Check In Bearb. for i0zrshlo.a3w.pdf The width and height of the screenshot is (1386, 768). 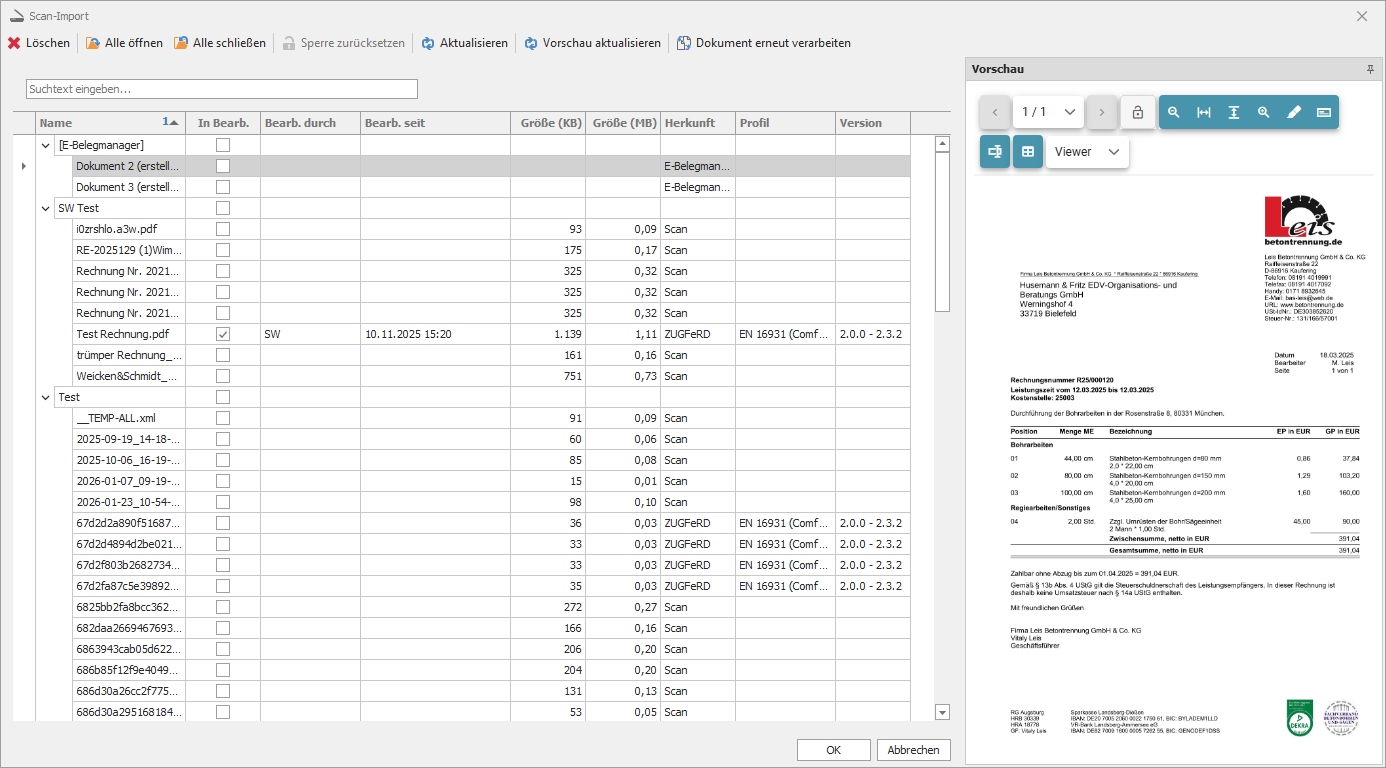[x=222, y=229]
